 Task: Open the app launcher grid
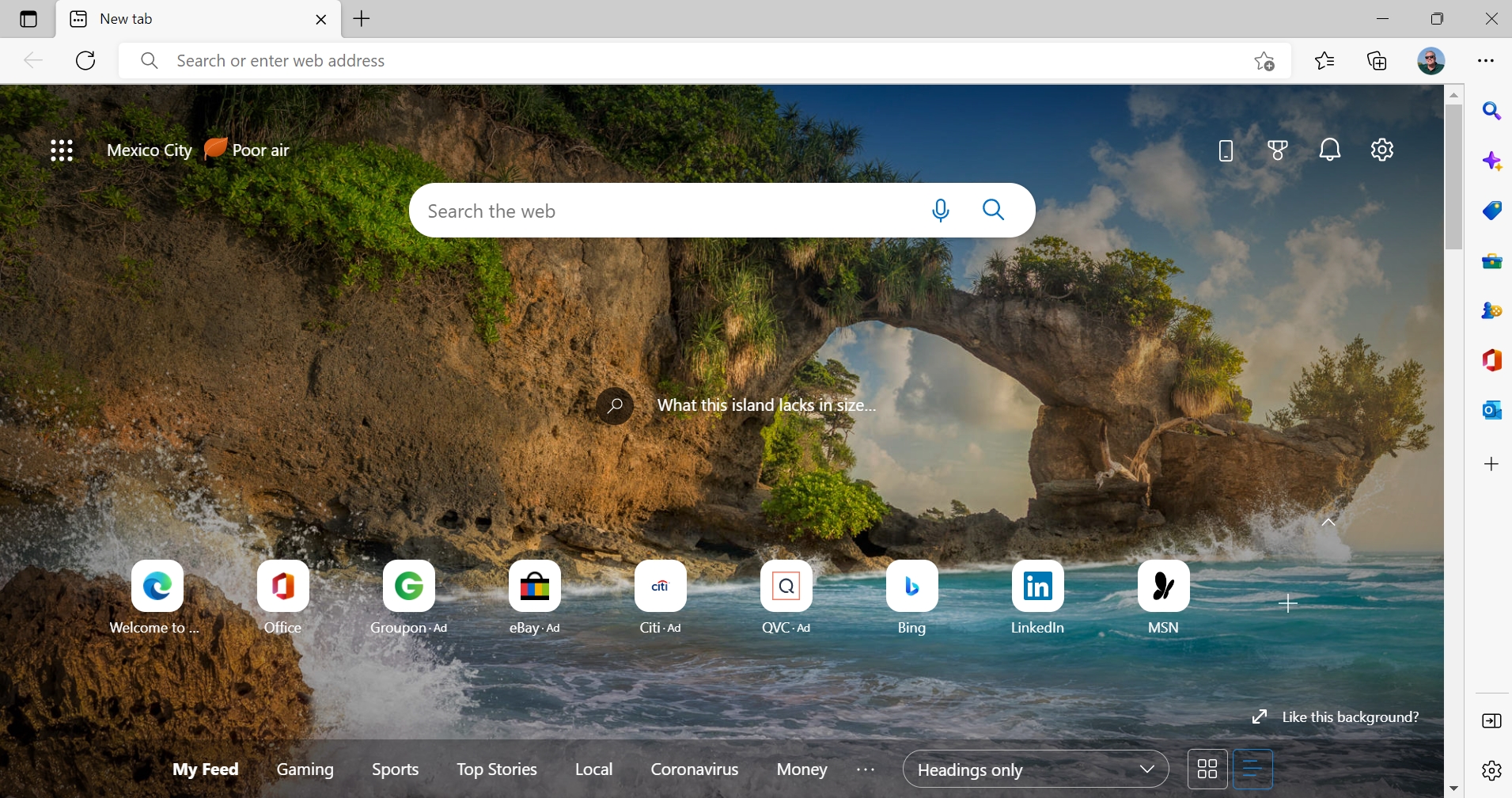click(62, 150)
